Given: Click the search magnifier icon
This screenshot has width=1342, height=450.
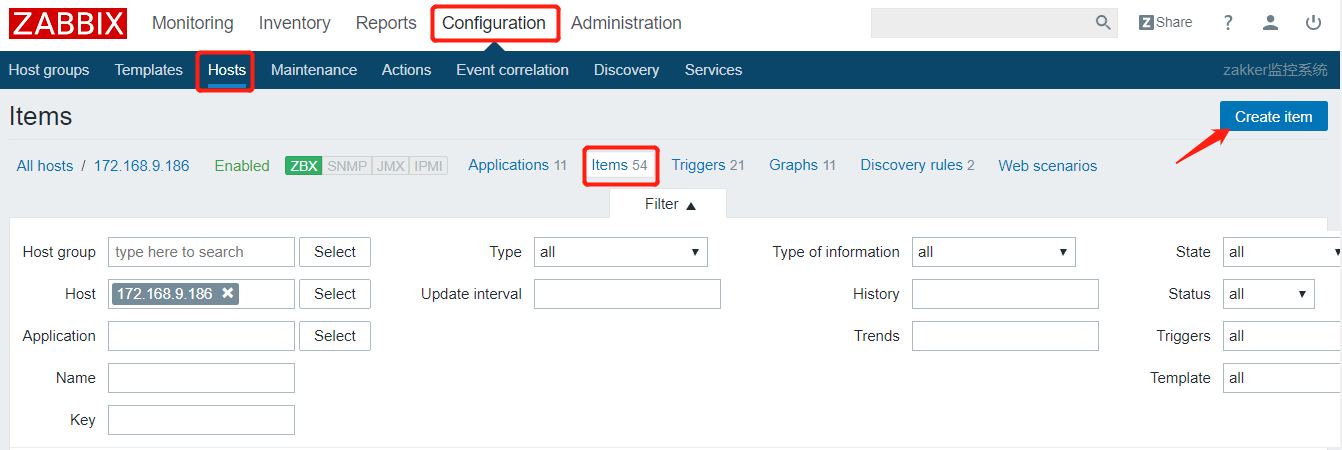Looking at the screenshot, I should click(x=1103, y=23).
